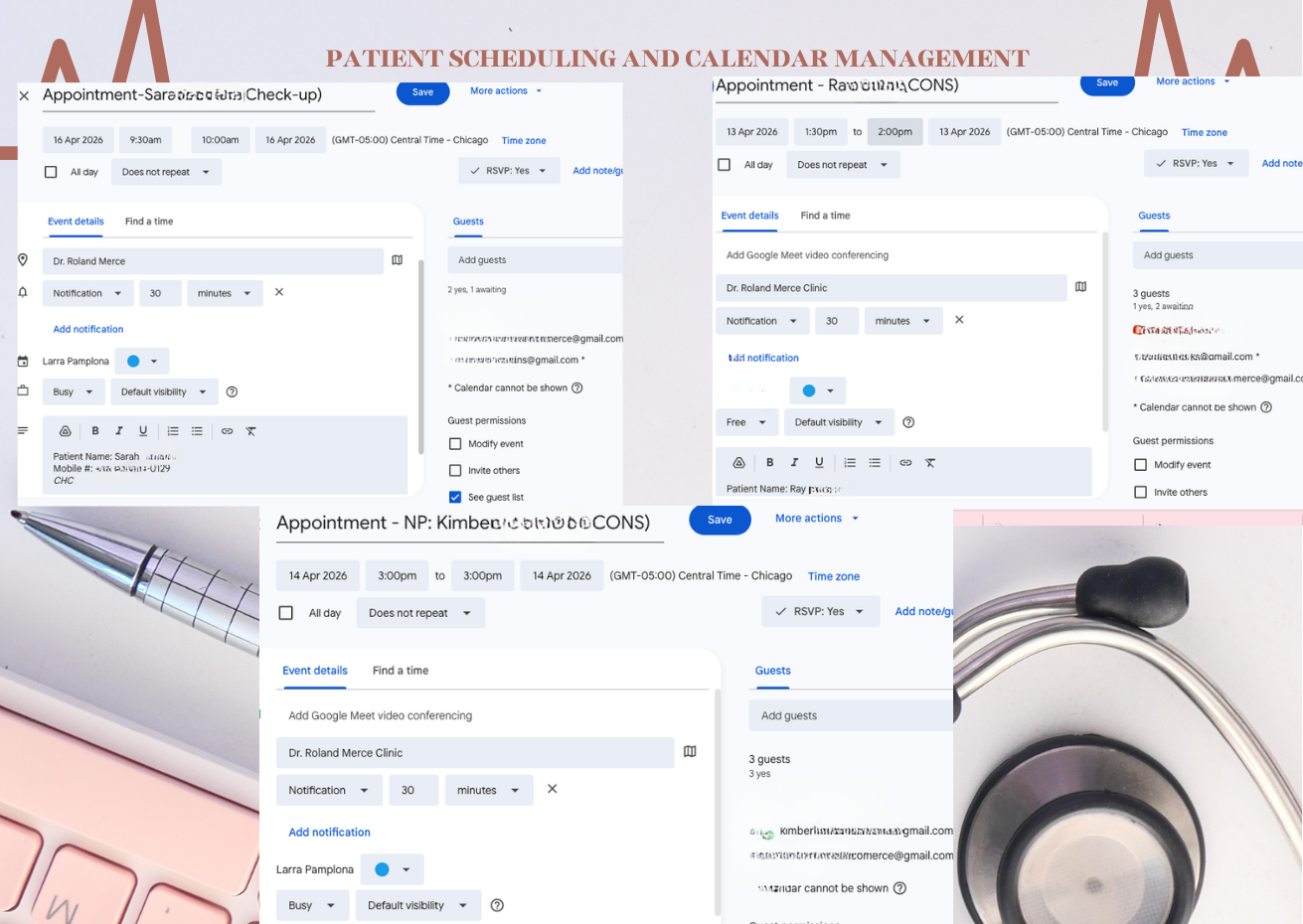Image resolution: width=1303 pixels, height=924 pixels.
Task: Enable Invite others in Ray CONS guest permissions
Action: [x=1141, y=492]
